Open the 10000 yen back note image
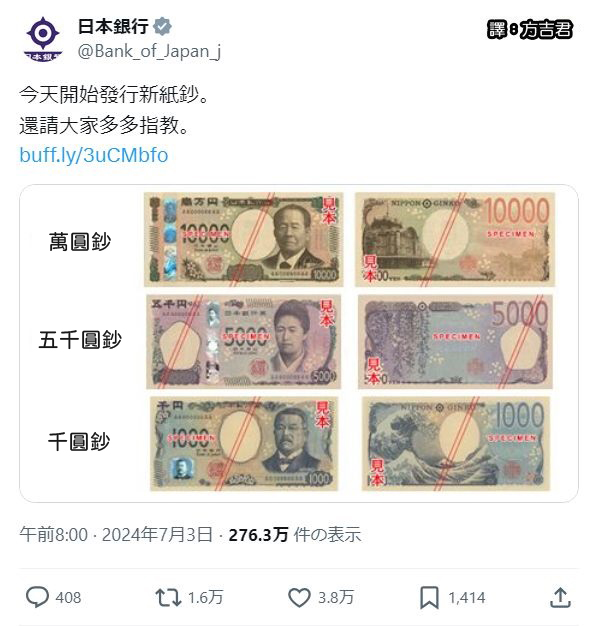 455,239
